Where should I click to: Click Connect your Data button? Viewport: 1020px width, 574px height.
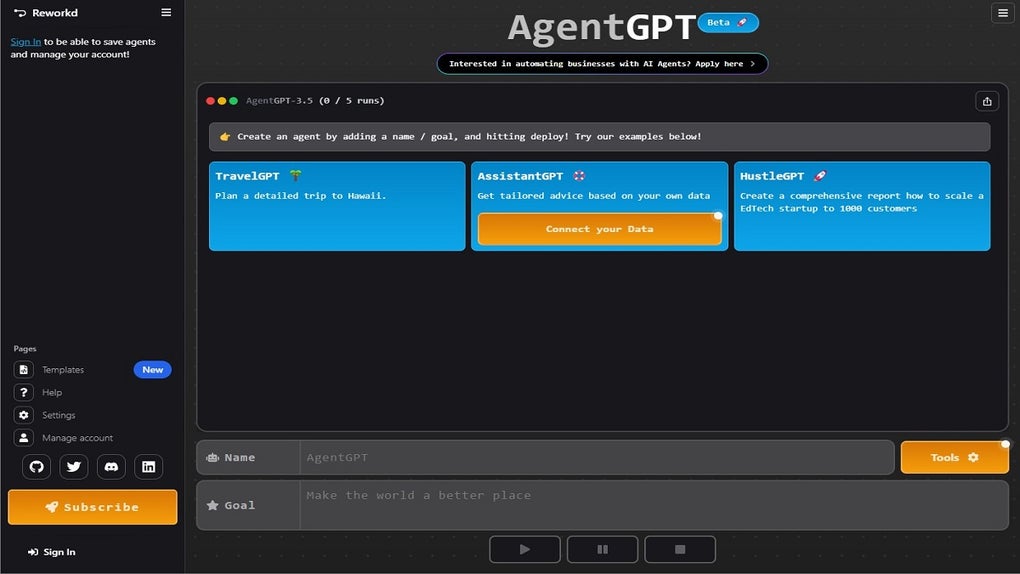tap(599, 229)
